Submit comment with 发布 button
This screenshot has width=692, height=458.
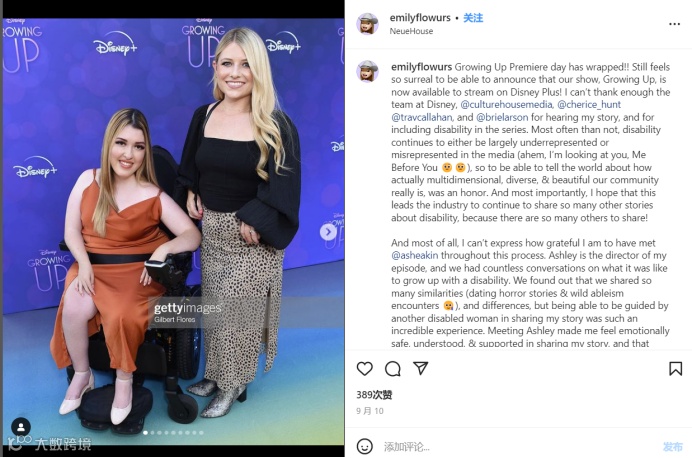click(673, 447)
